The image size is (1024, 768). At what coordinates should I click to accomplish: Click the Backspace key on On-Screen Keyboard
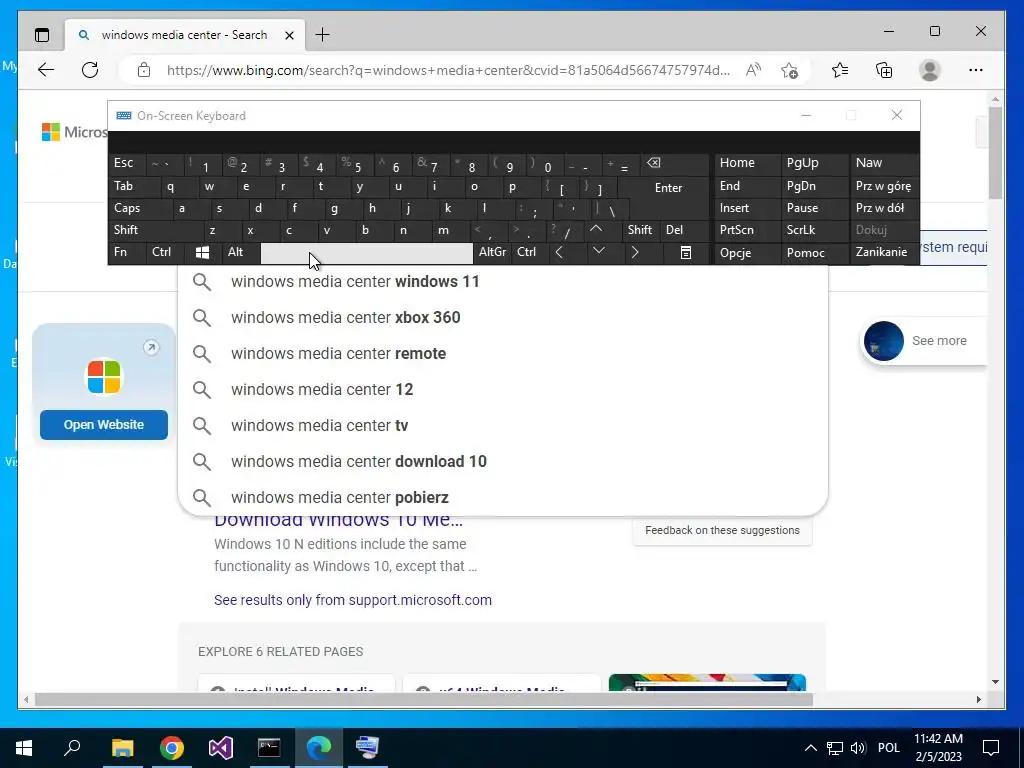[673, 165]
